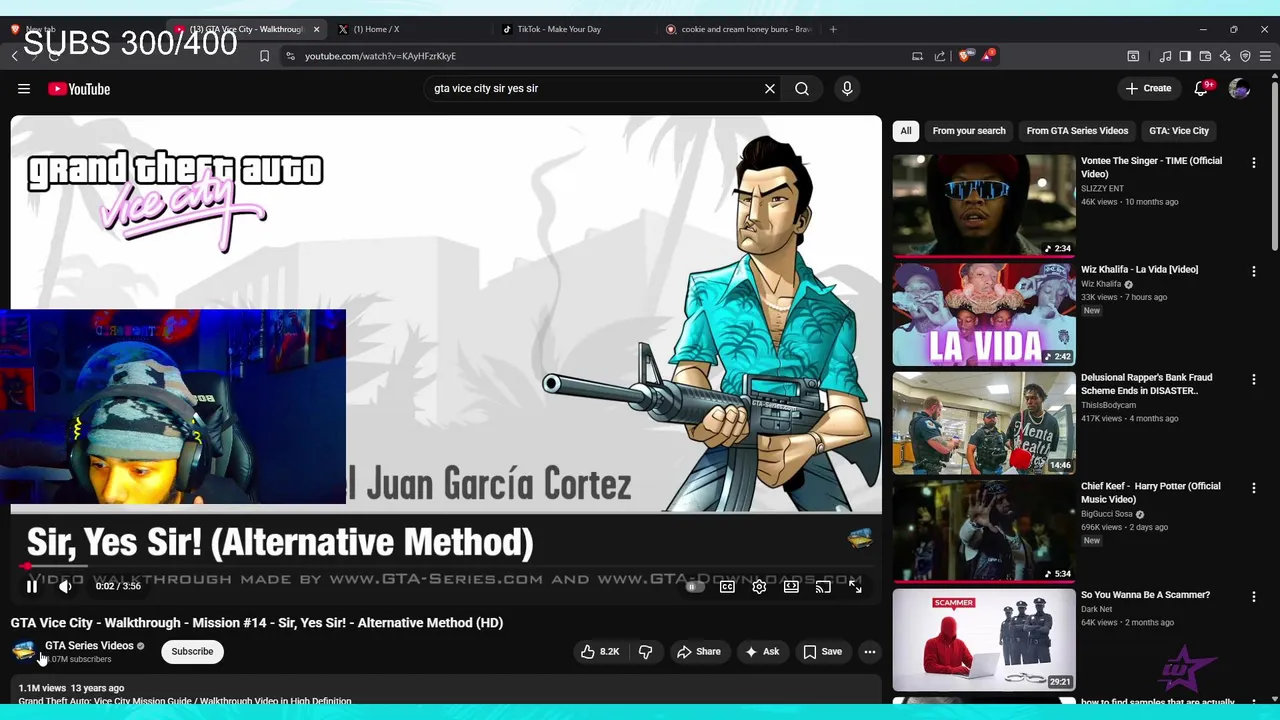This screenshot has height=720, width=1280.
Task: Click in the YouTube search field
Action: click(x=595, y=89)
